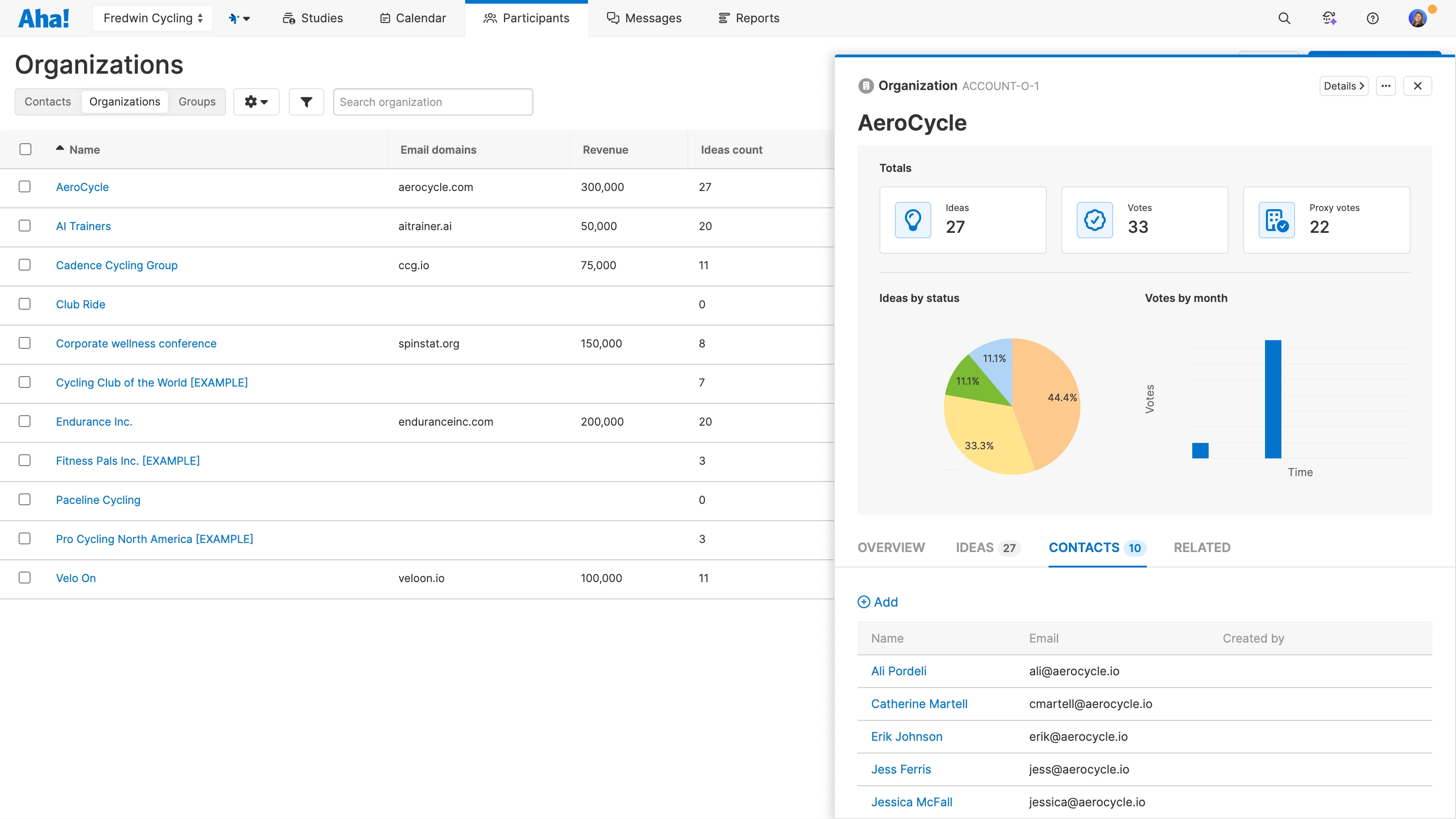Open the Fredwin Cycling workspace dropdown
The width and height of the screenshot is (1456, 819).
coord(153,18)
